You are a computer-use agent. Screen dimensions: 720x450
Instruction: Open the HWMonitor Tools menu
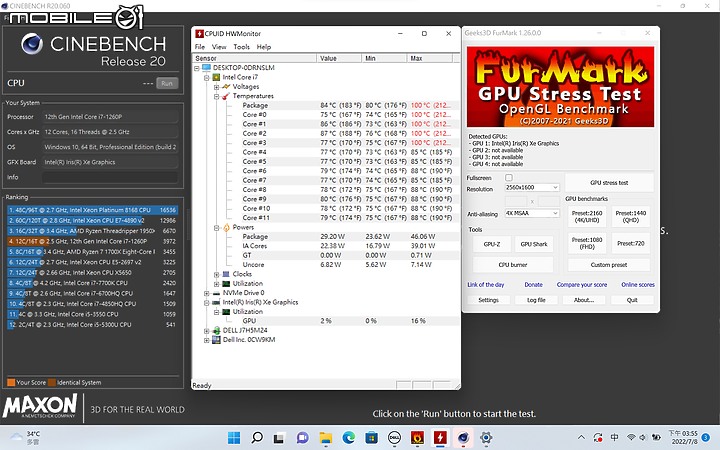point(242,47)
